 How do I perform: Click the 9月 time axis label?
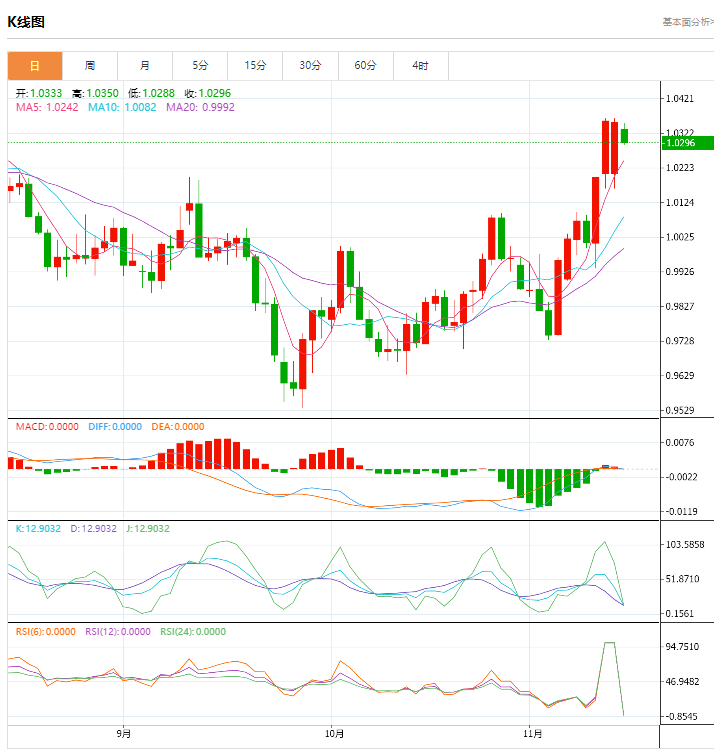tap(124, 734)
